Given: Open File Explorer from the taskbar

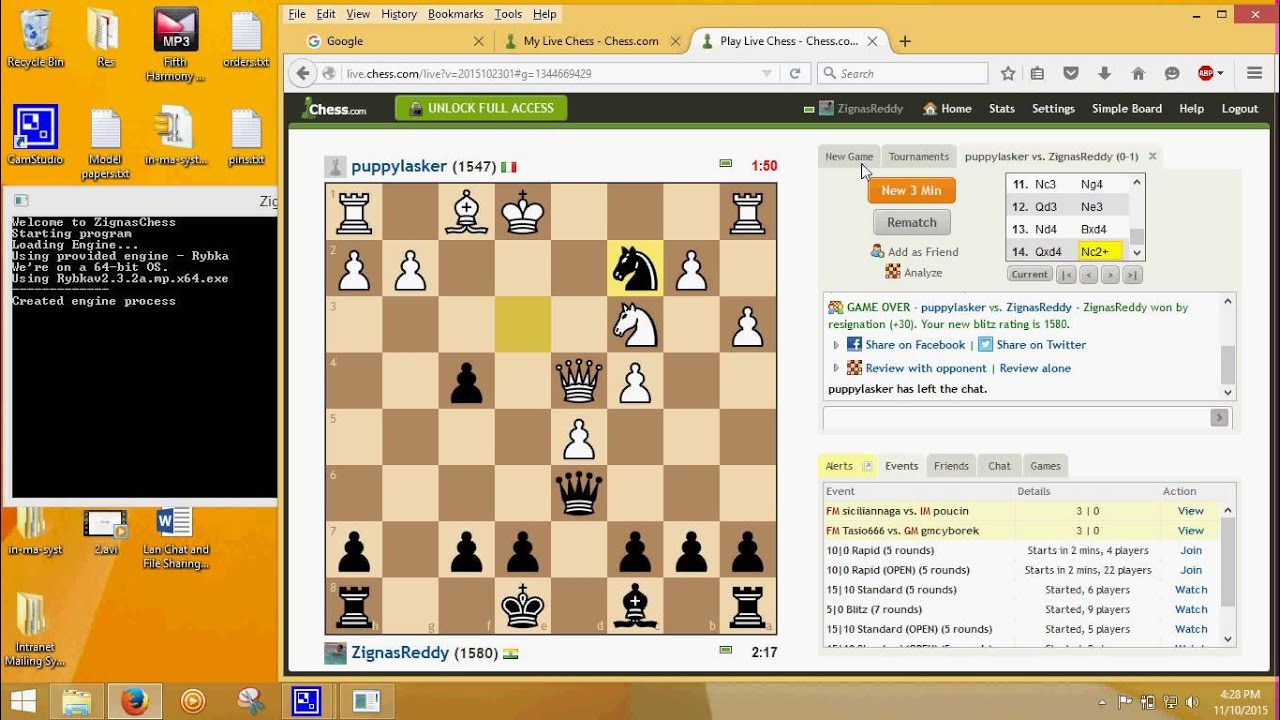Looking at the screenshot, I should pos(77,701).
